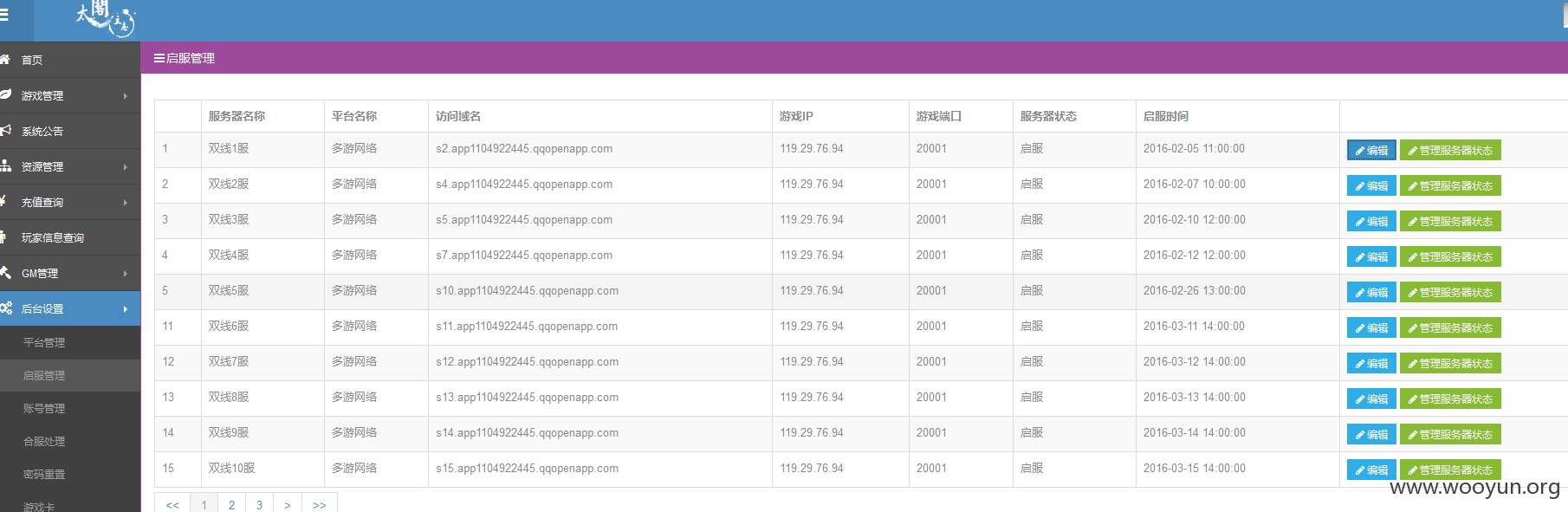Edit the 双线9服 server row
Screen dimensions: 1568x512
tap(1371, 434)
